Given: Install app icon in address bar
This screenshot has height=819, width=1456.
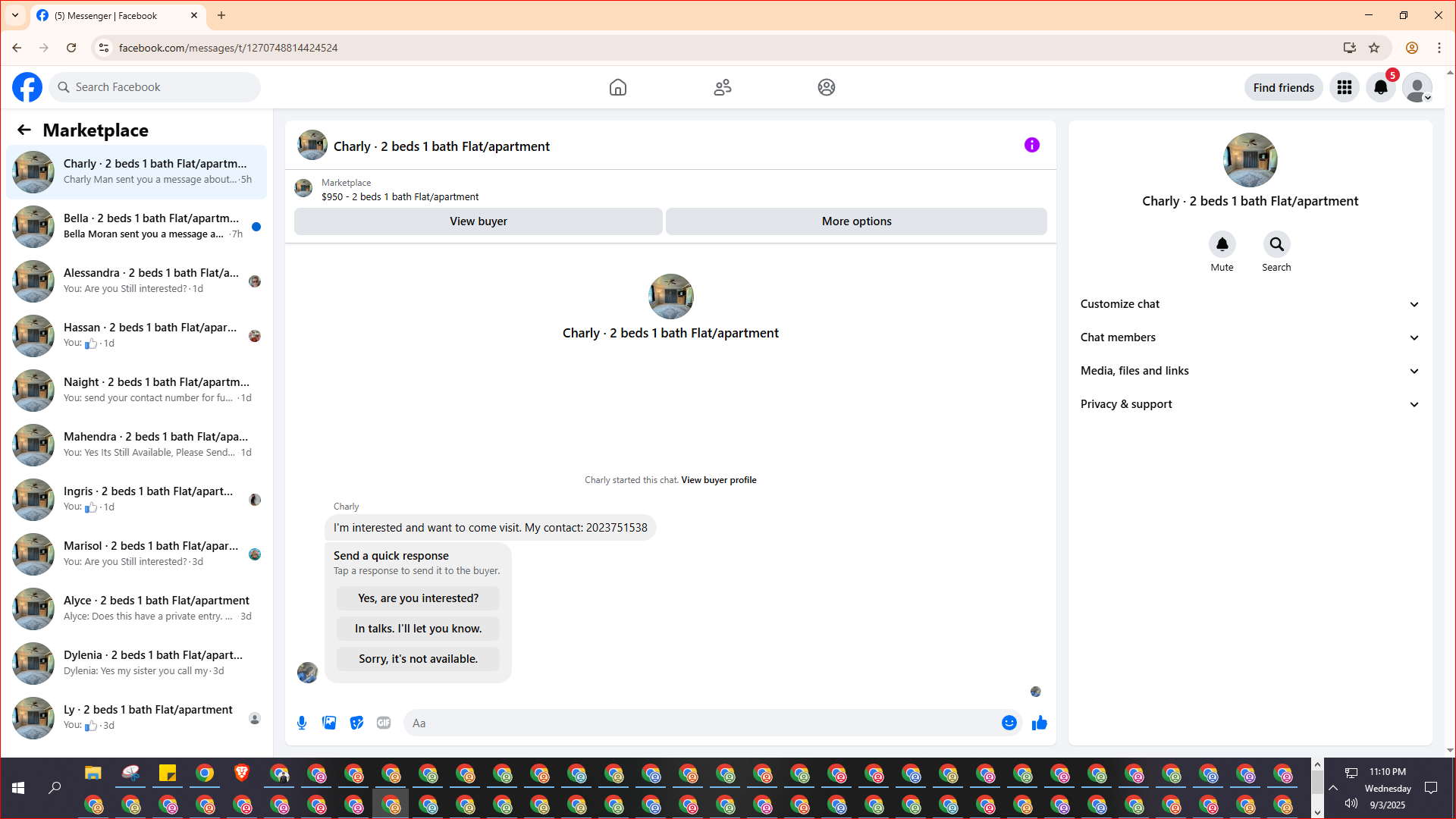Looking at the screenshot, I should pos(1349,48).
